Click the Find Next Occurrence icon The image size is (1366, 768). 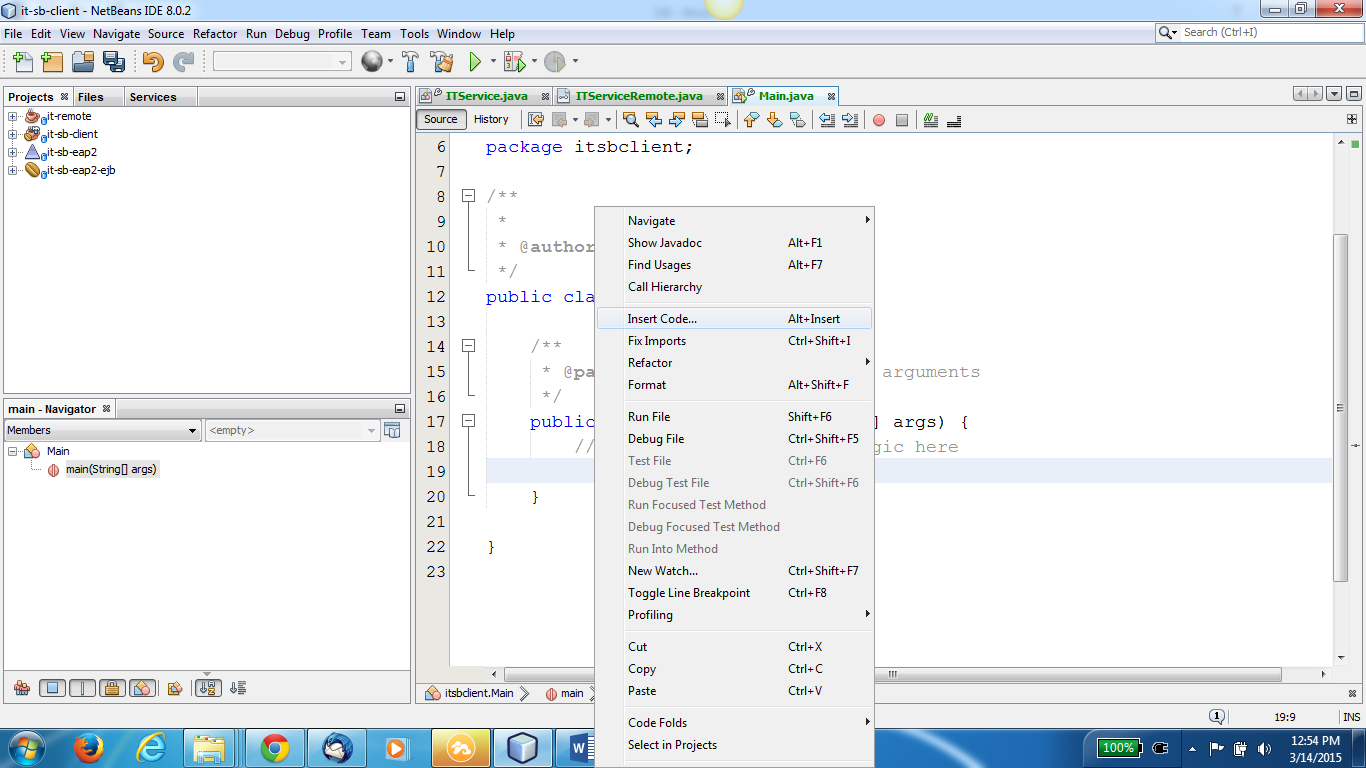coord(677,120)
